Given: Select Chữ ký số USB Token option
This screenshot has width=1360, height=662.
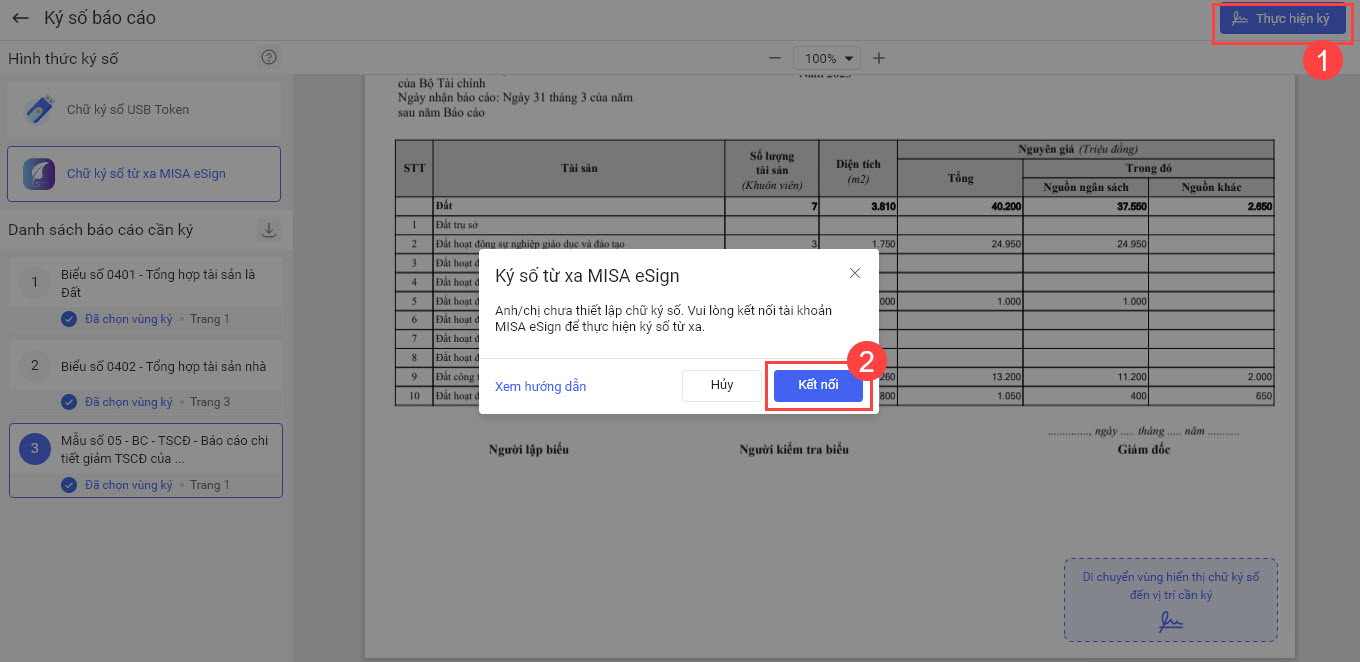Looking at the screenshot, I should click(x=144, y=109).
